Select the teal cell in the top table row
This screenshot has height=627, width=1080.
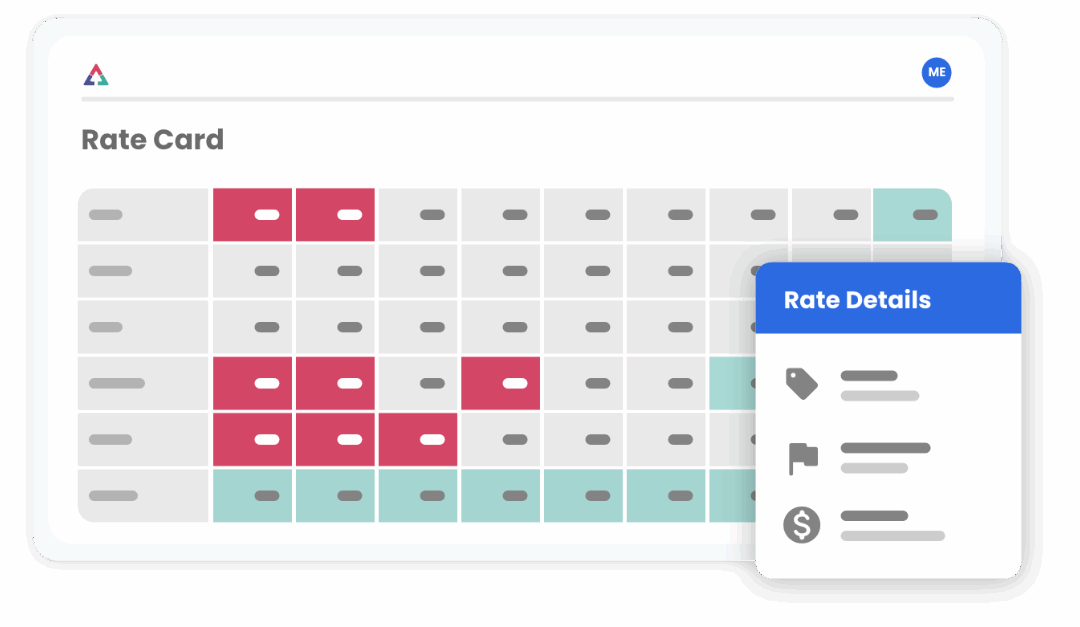[912, 215]
